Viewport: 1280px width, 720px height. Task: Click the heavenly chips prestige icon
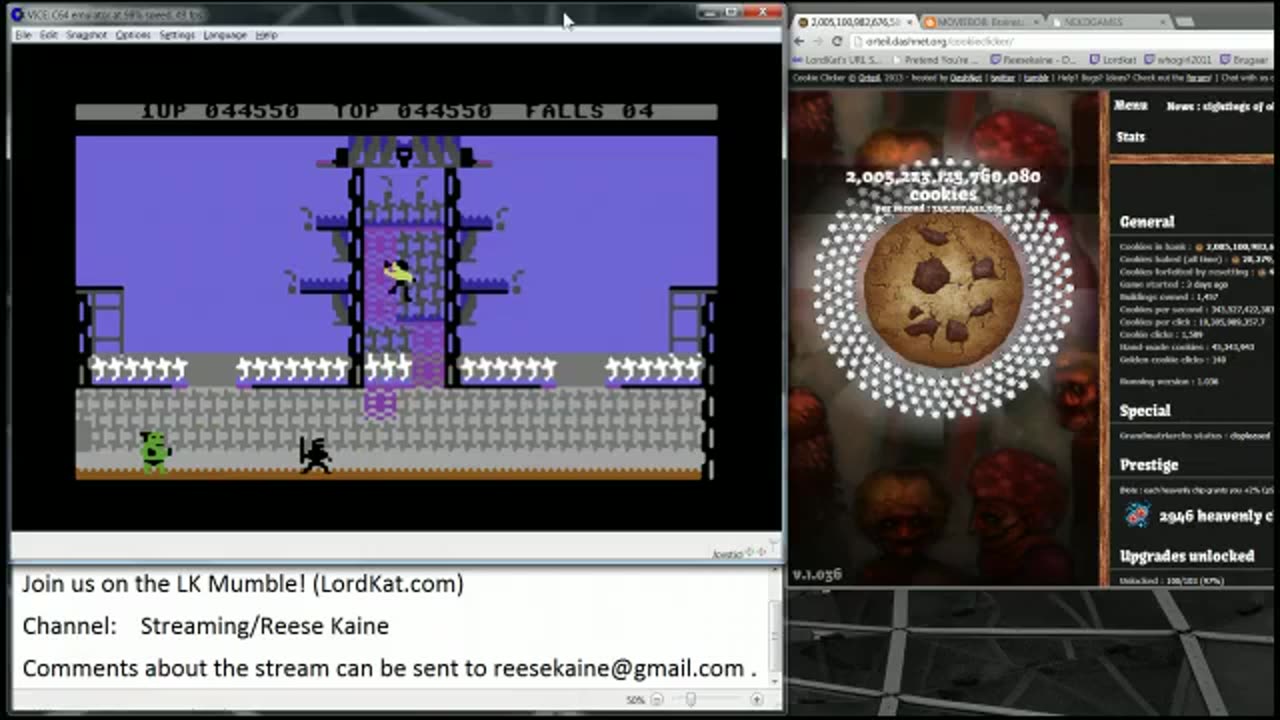coord(1137,515)
